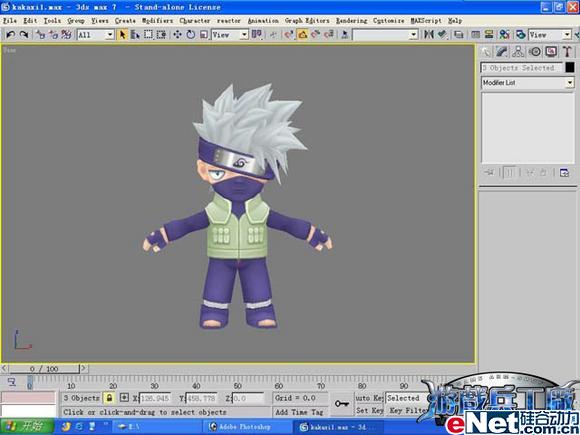Screen dimensions: 580x435
Task: Toggle the Spinner Snap icon
Action: 329,35
